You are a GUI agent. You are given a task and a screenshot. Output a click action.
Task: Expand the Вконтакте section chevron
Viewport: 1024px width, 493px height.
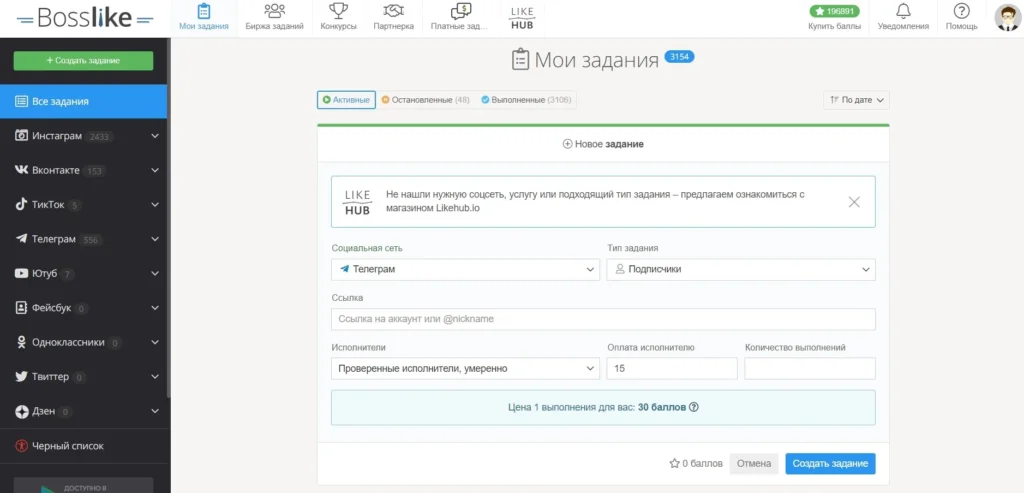tap(155, 170)
